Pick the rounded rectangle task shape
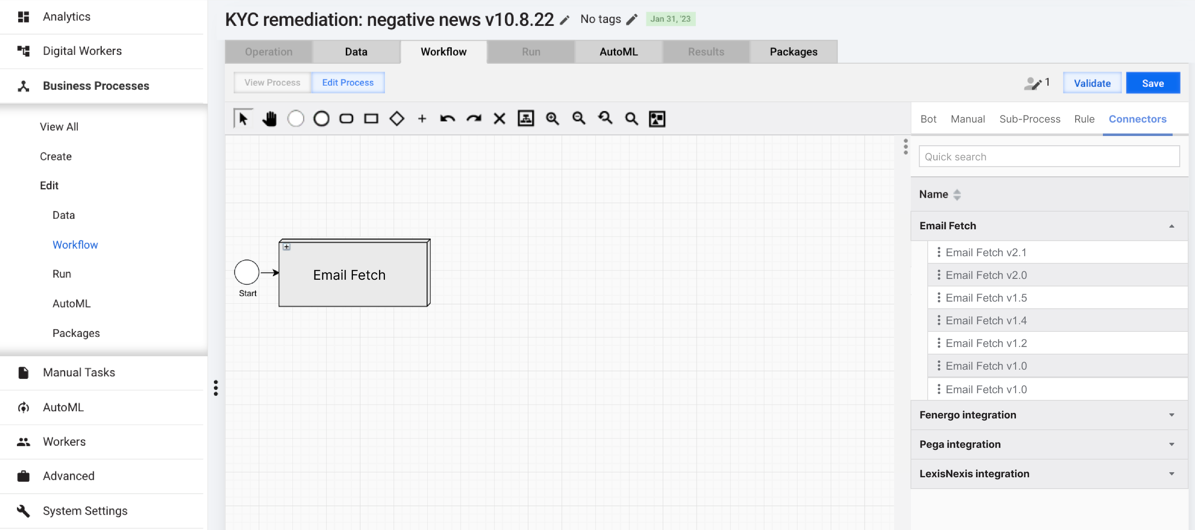Viewport: 1195px width, 530px height. tap(346, 118)
